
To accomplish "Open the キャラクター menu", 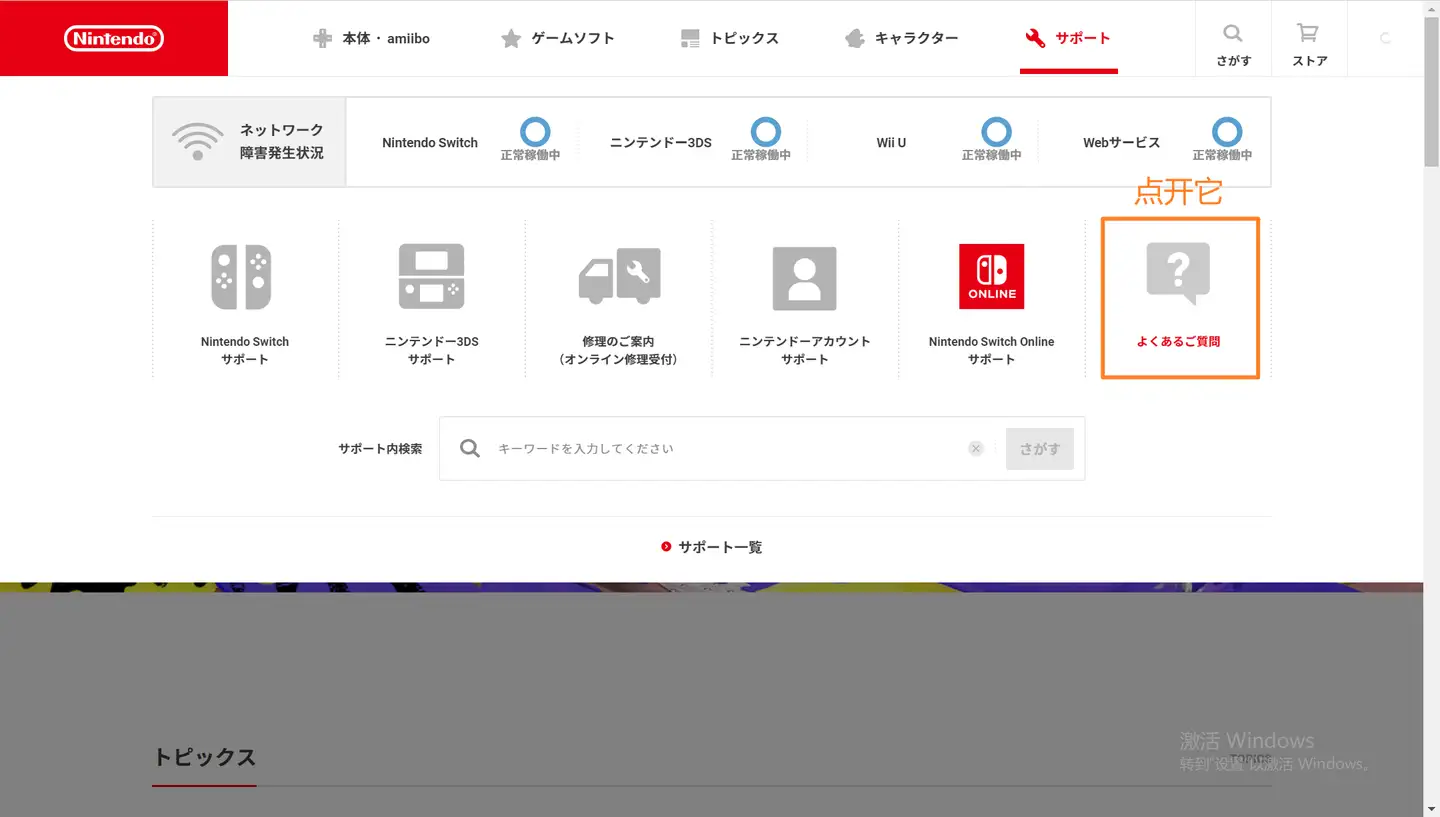I will point(901,38).
